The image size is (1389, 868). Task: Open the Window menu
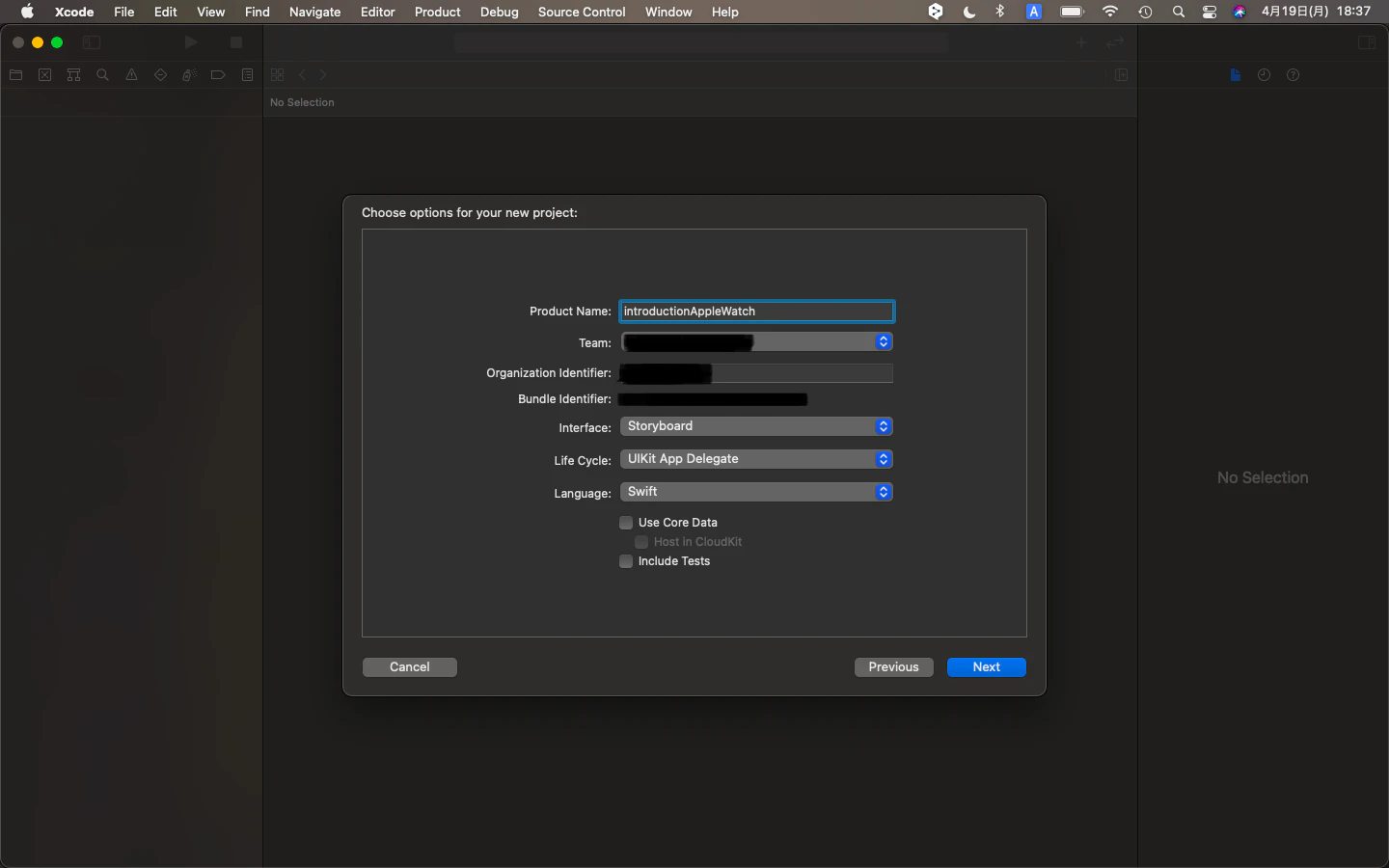click(668, 12)
